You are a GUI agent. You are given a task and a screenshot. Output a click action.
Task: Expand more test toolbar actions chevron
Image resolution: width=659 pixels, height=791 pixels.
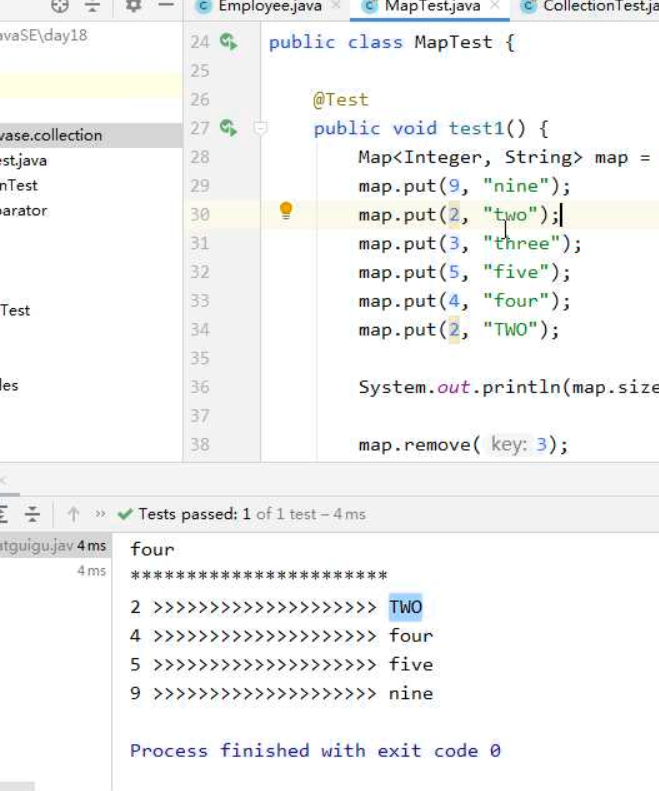[100, 514]
